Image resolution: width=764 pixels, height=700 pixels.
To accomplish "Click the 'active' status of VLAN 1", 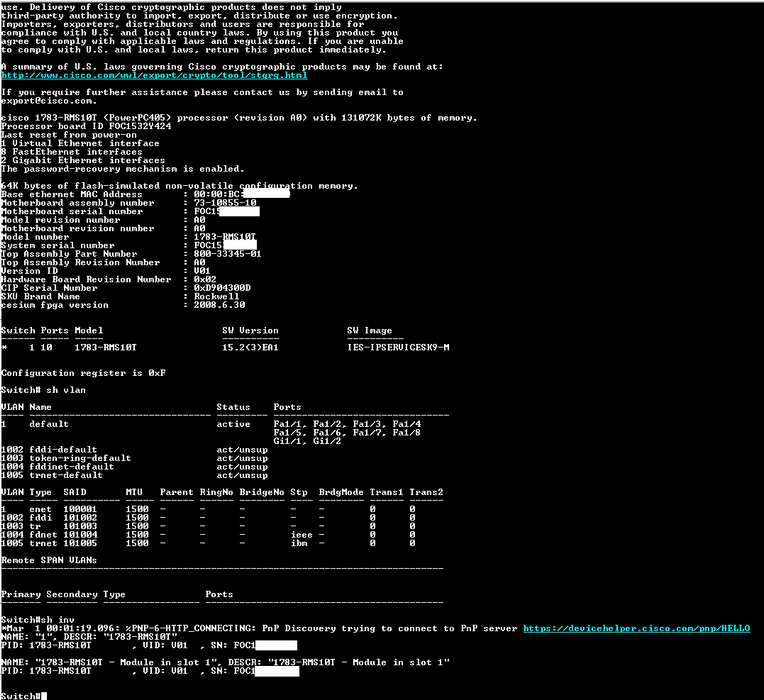I will [233, 424].
